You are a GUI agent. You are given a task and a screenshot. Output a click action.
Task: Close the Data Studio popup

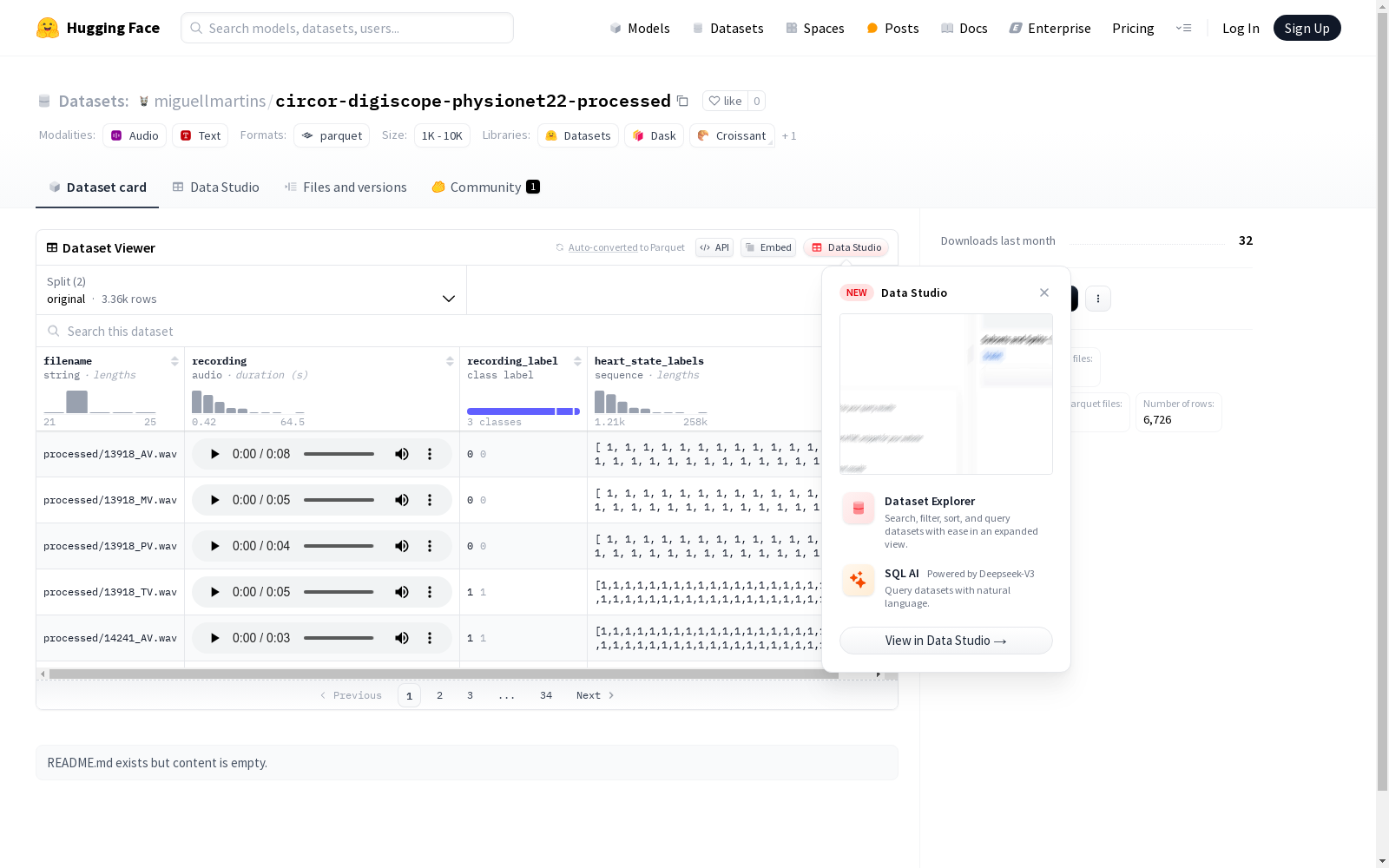pos(1044,293)
